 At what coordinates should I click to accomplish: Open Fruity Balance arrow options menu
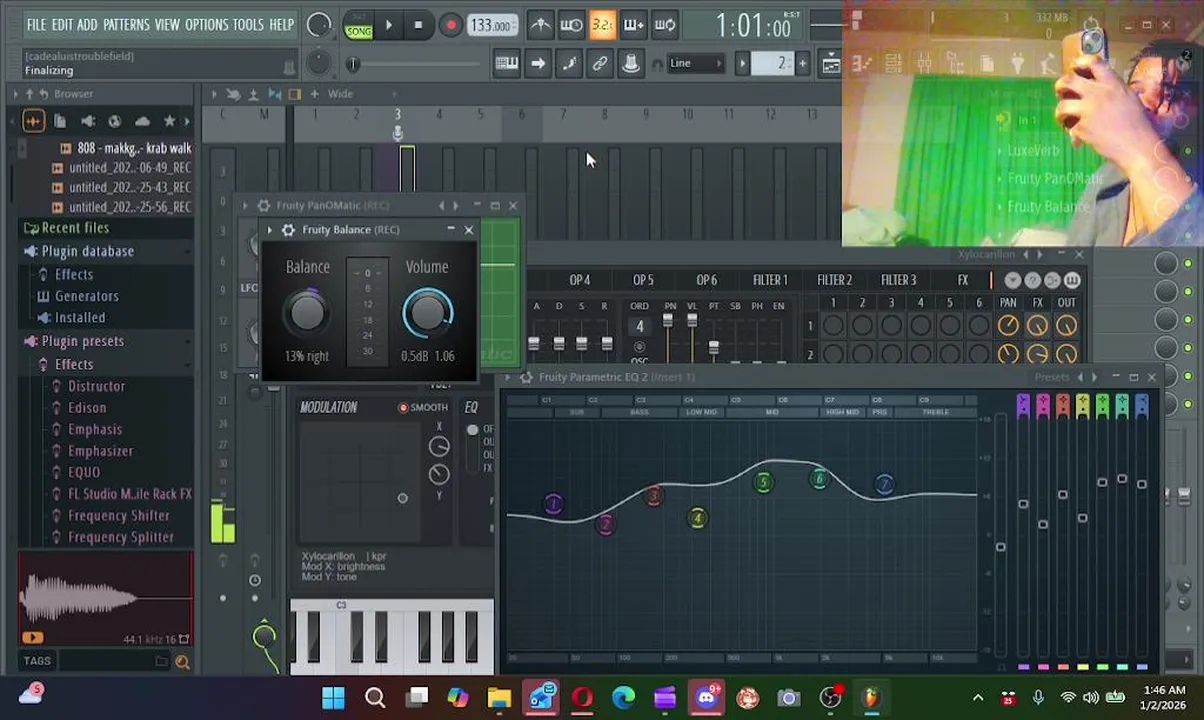270,230
